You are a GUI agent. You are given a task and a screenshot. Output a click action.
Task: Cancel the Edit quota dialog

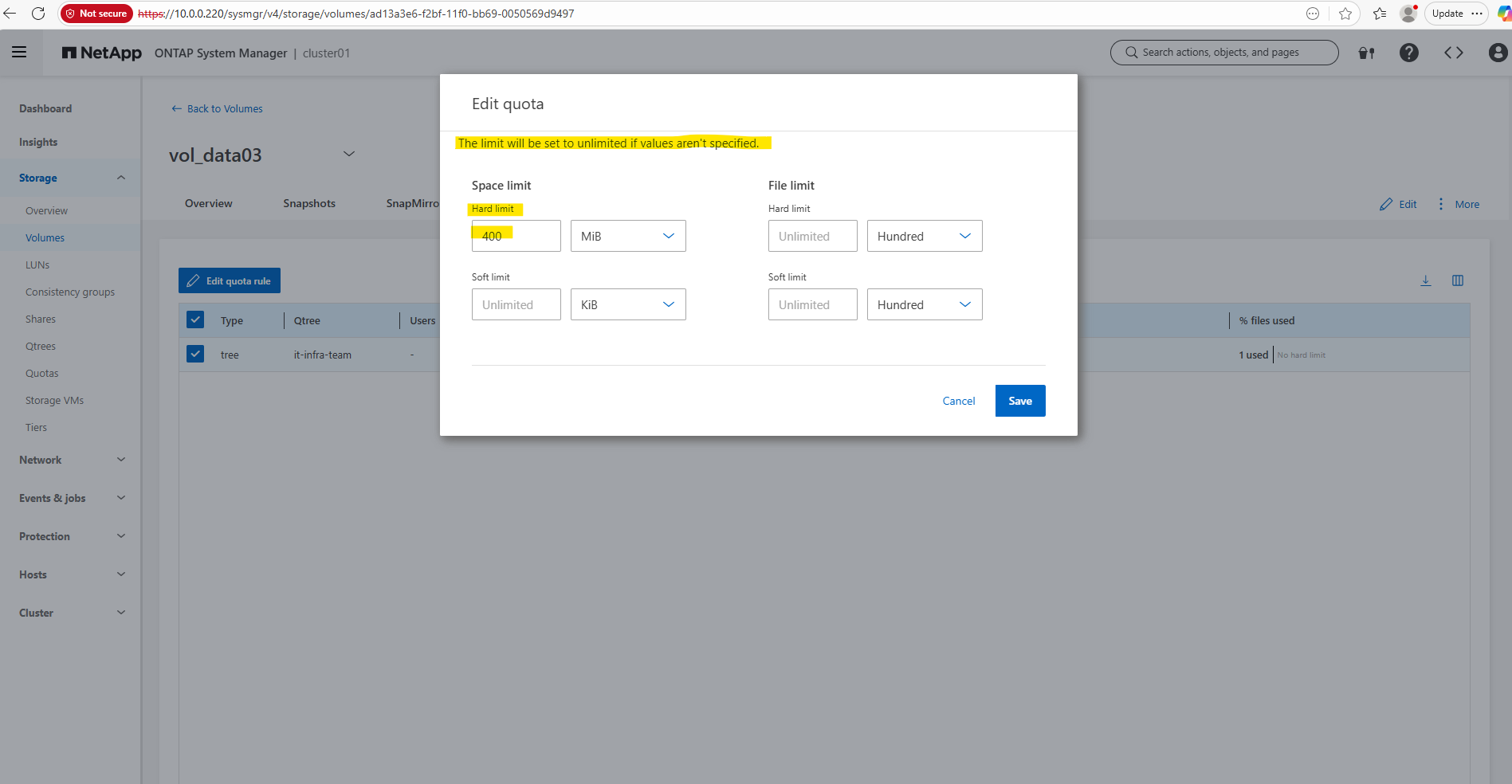tap(959, 401)
